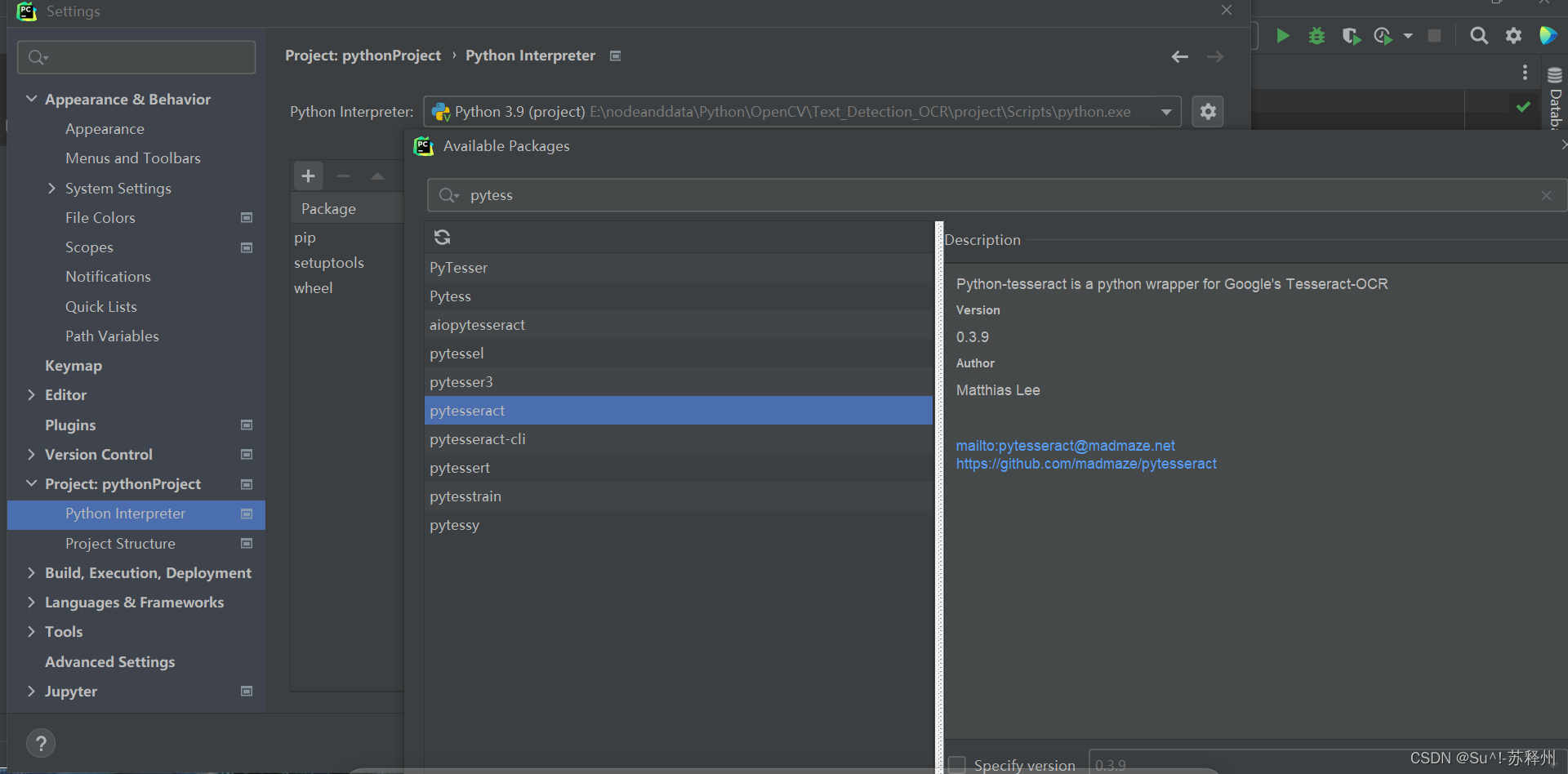Open Search Everywhere magnifier in main toolbar
The image size is (1568, 774).
[1479, 35]
